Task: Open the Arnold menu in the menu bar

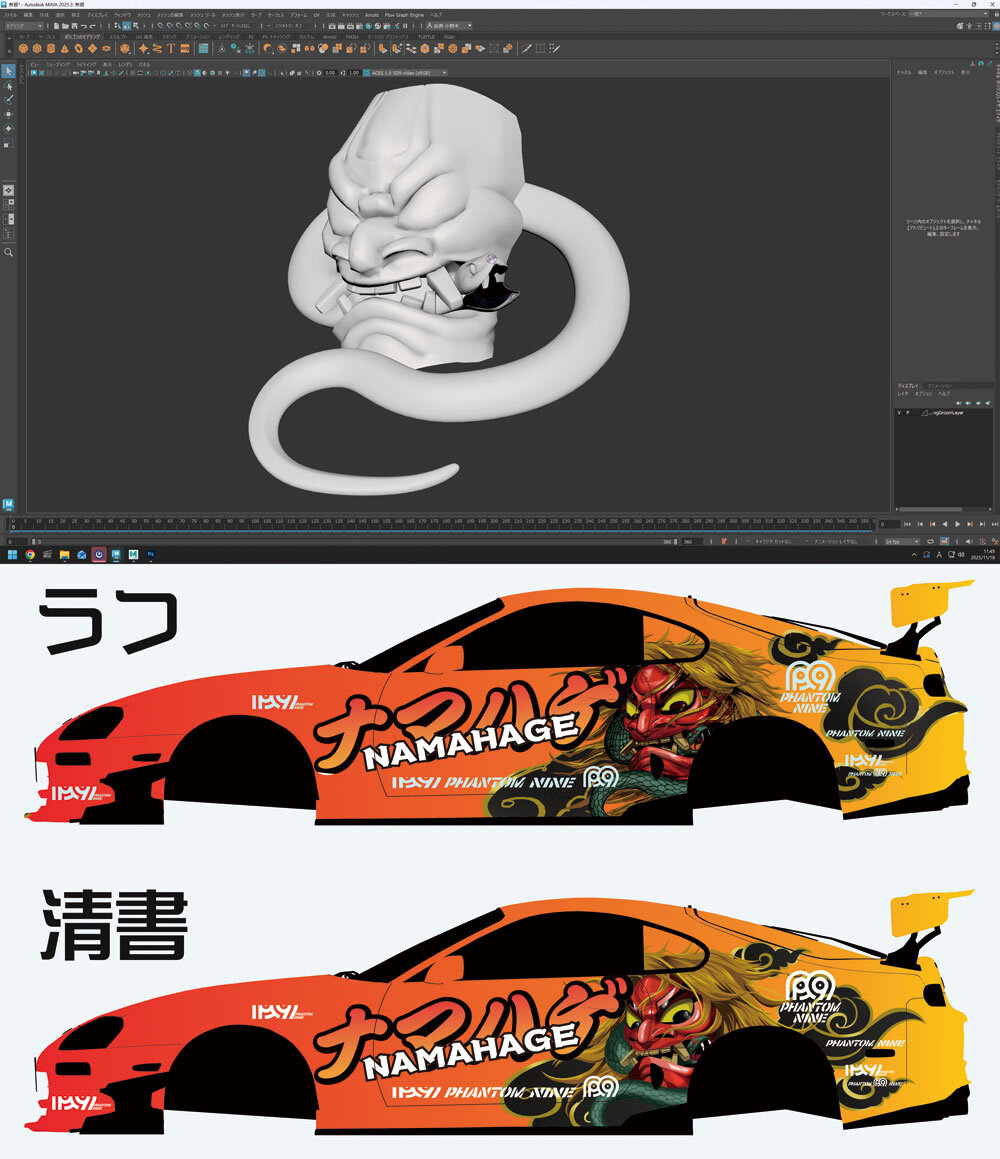Action: [371, 16]
